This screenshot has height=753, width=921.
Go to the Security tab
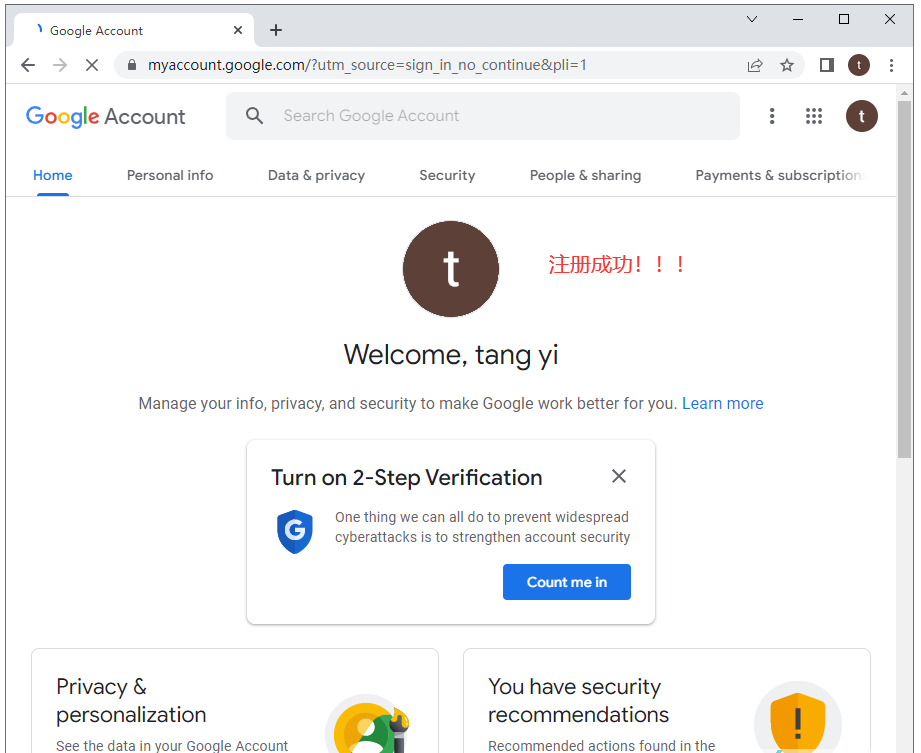coord(447,175)
